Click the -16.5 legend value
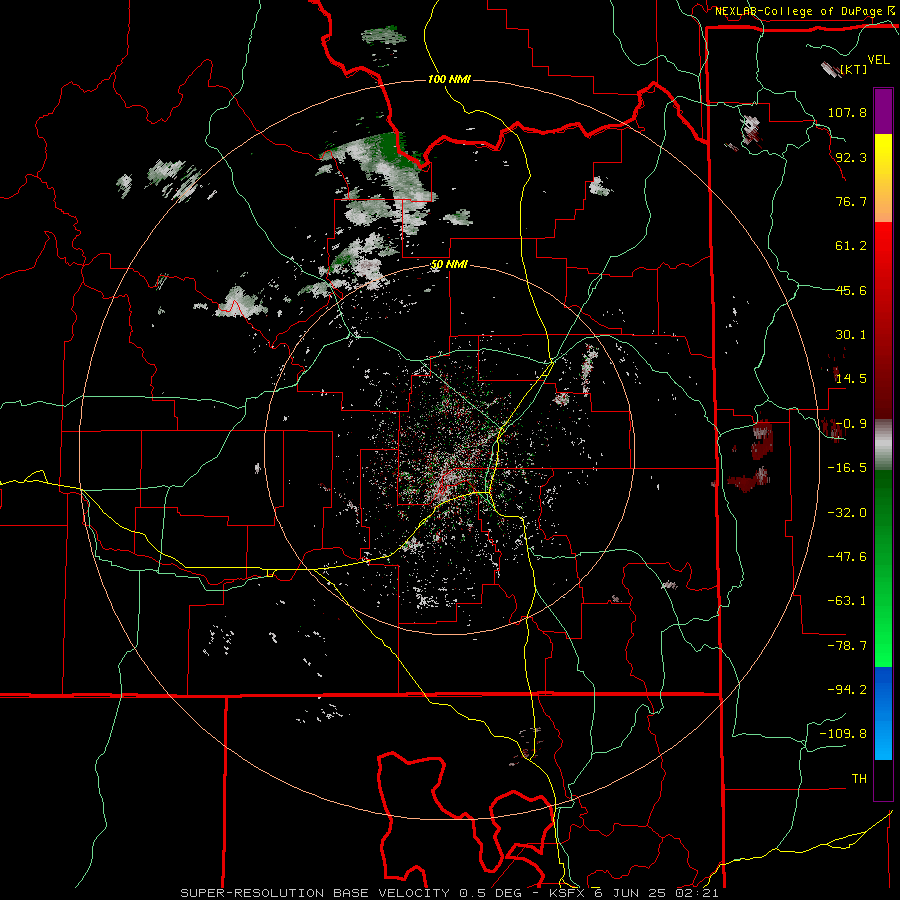Viewport: 900px width, 900px height. [847, 468]
